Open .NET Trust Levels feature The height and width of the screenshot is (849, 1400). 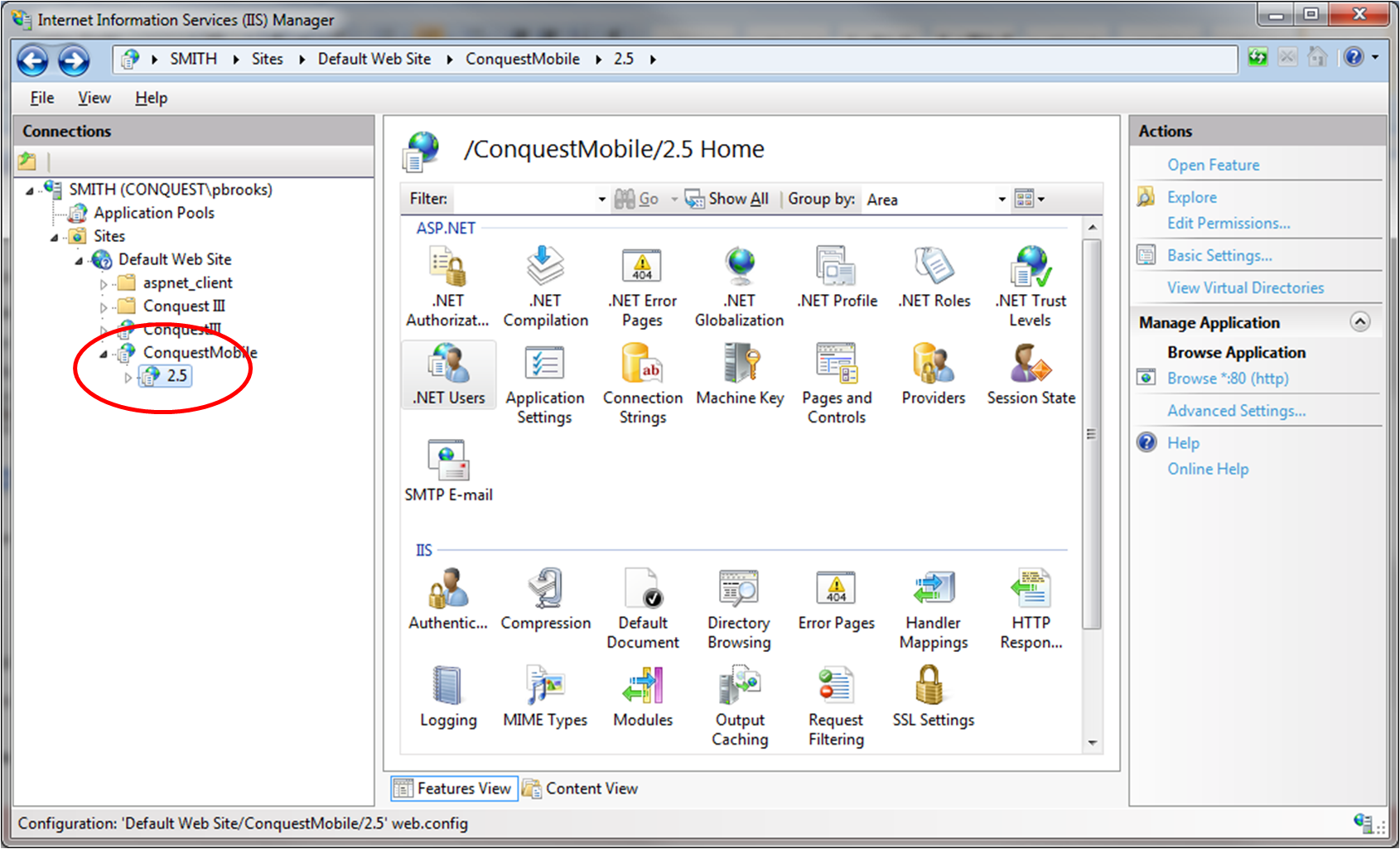(1031, 287)
